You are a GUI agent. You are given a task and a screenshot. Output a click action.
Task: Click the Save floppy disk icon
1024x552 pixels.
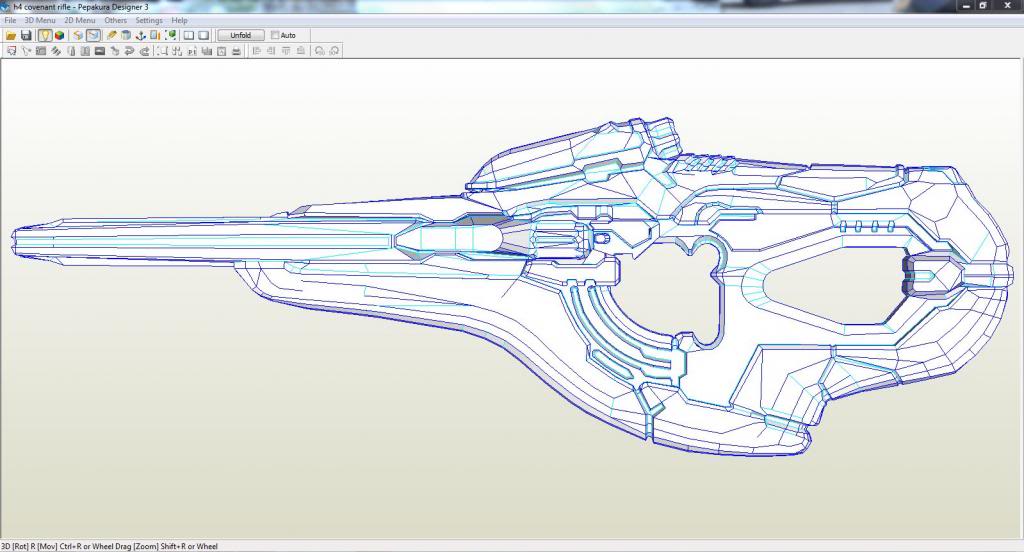[x=26, y=35]
